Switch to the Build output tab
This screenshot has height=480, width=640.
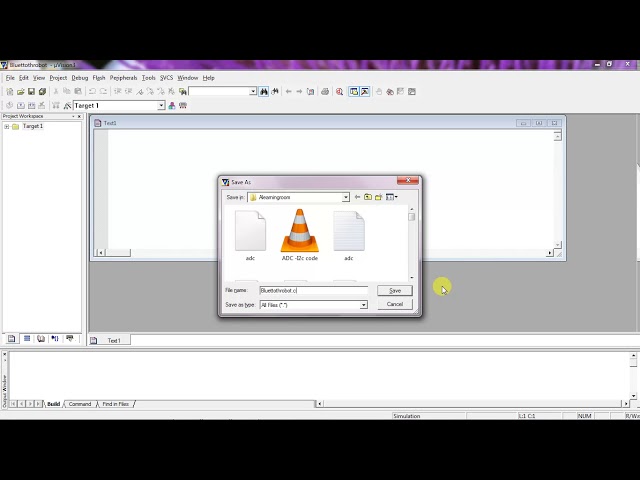coord(53,404)
